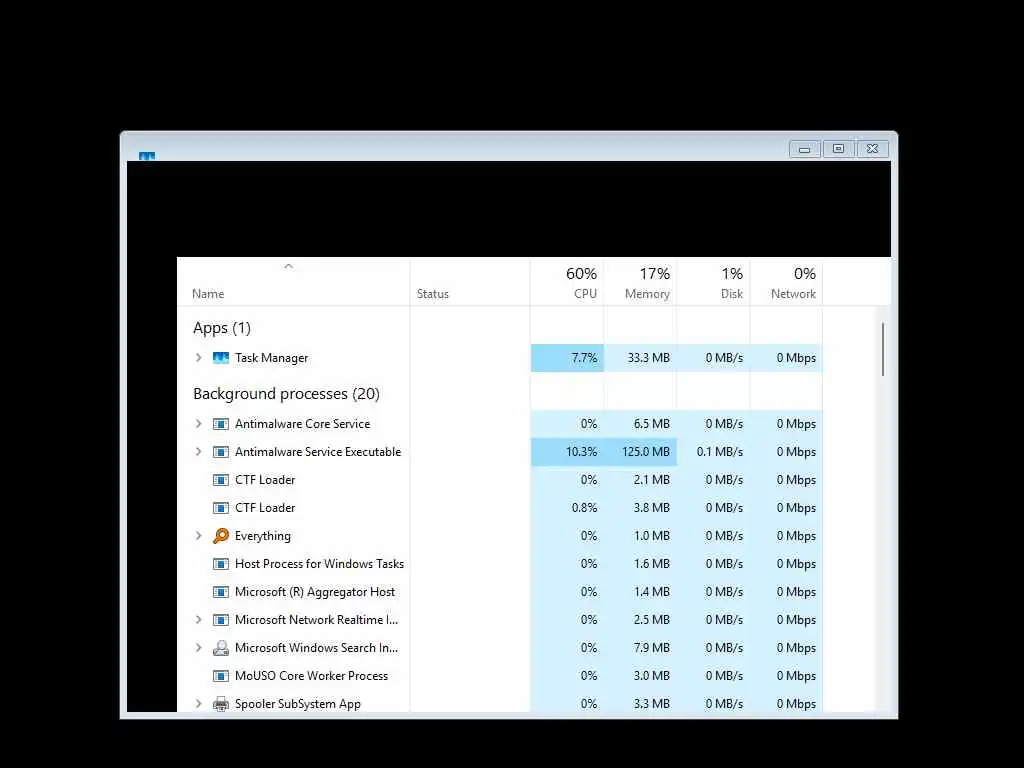The width and height of the screenshot is (1024, 768).
Task: Expand Spooler SubSystem App row
Action: [x=199, y=703]
